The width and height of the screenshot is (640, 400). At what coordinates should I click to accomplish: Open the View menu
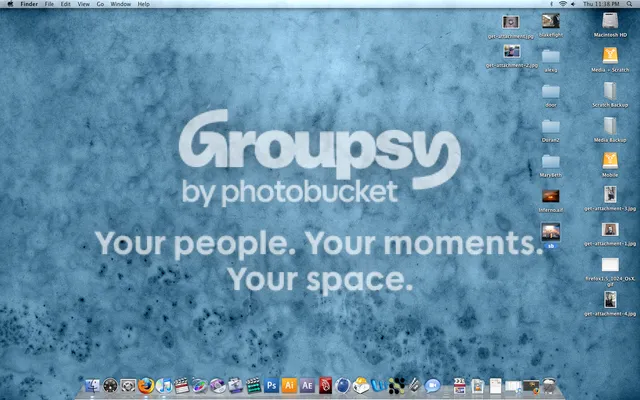(83, 4)
